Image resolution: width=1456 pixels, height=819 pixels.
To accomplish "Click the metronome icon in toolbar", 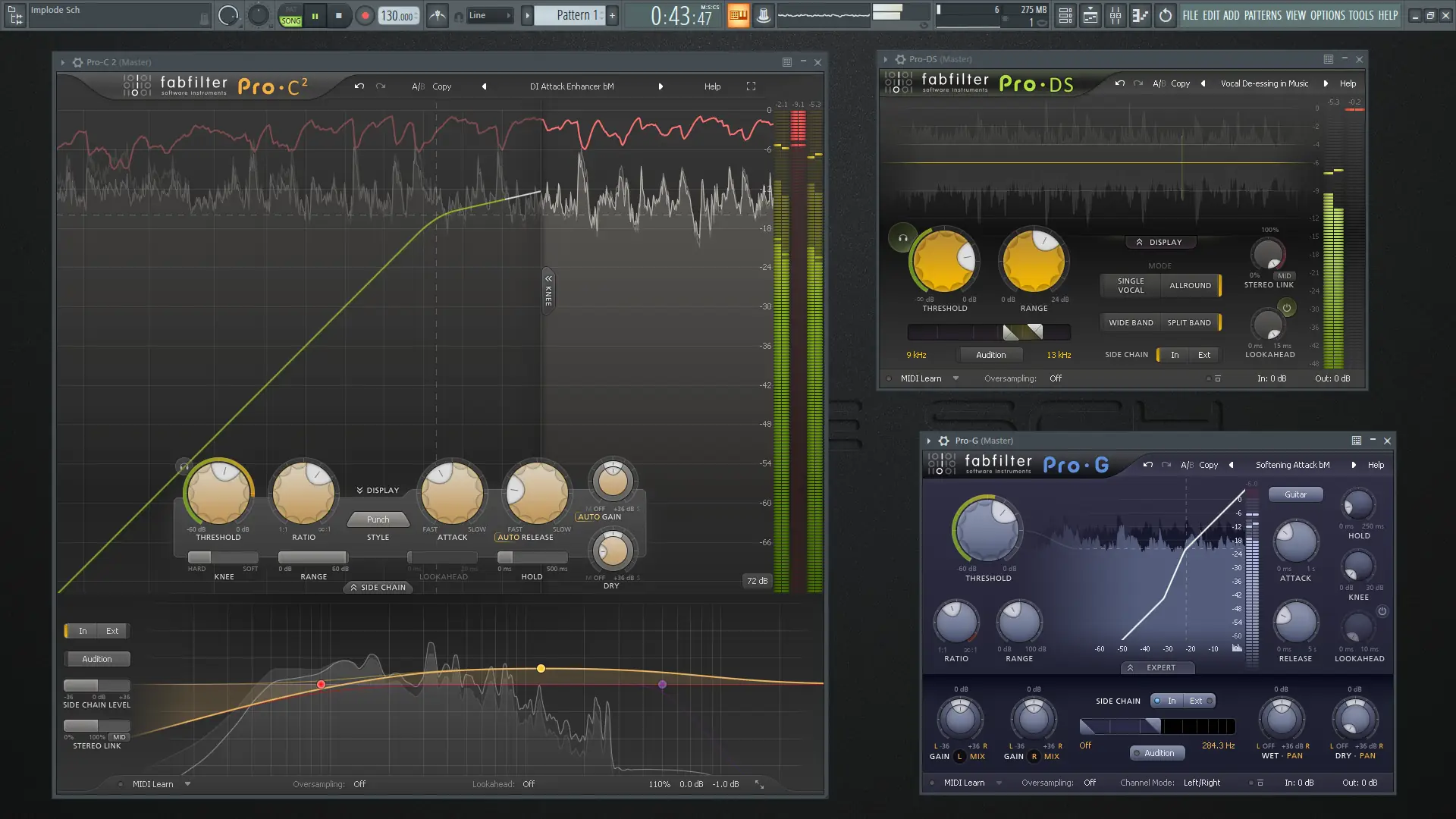I will 438,15.
